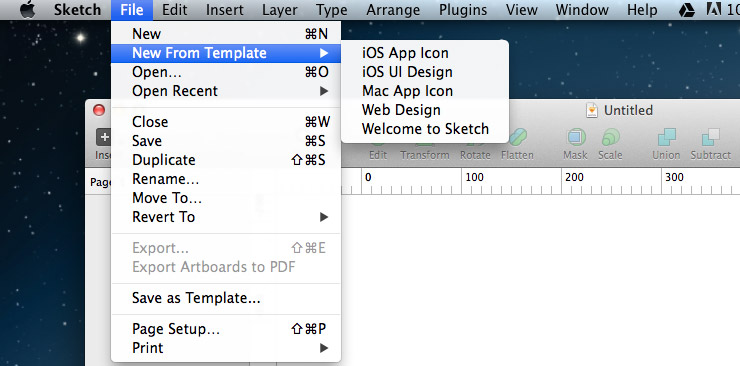740x366 pixels.
Task: Select the iOS App Icon template
Action: pos(425,53)
